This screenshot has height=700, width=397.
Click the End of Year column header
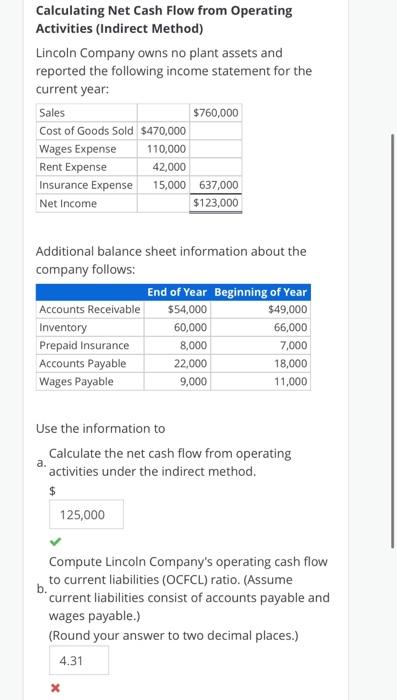pyautogui.click(x=177, y=292)
